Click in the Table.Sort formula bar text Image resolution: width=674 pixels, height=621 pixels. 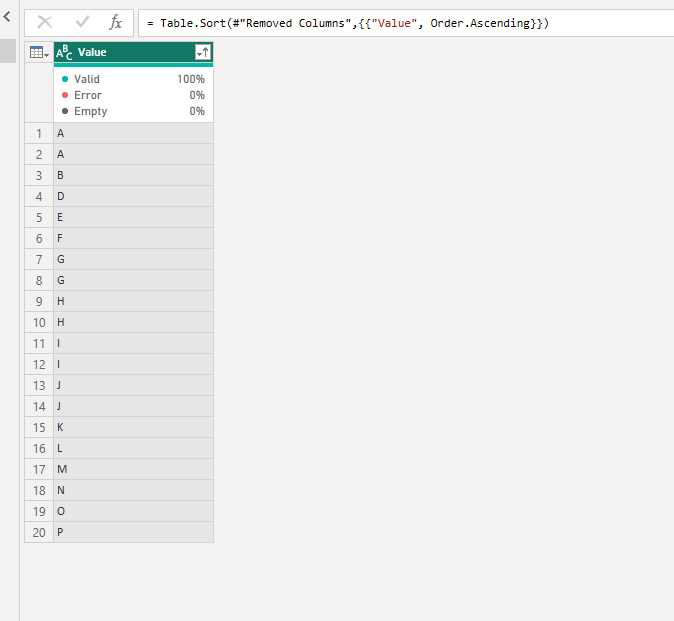coord(348,23)
